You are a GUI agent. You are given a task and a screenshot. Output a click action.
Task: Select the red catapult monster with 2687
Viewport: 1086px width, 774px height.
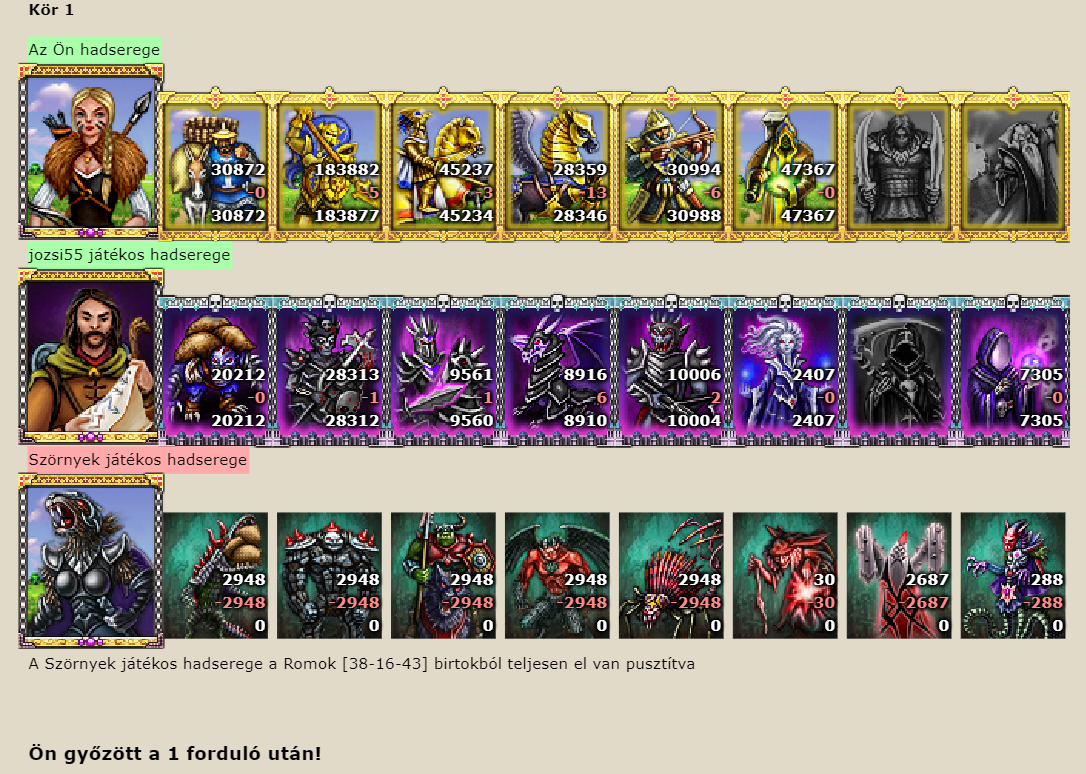tap(899, 575)
